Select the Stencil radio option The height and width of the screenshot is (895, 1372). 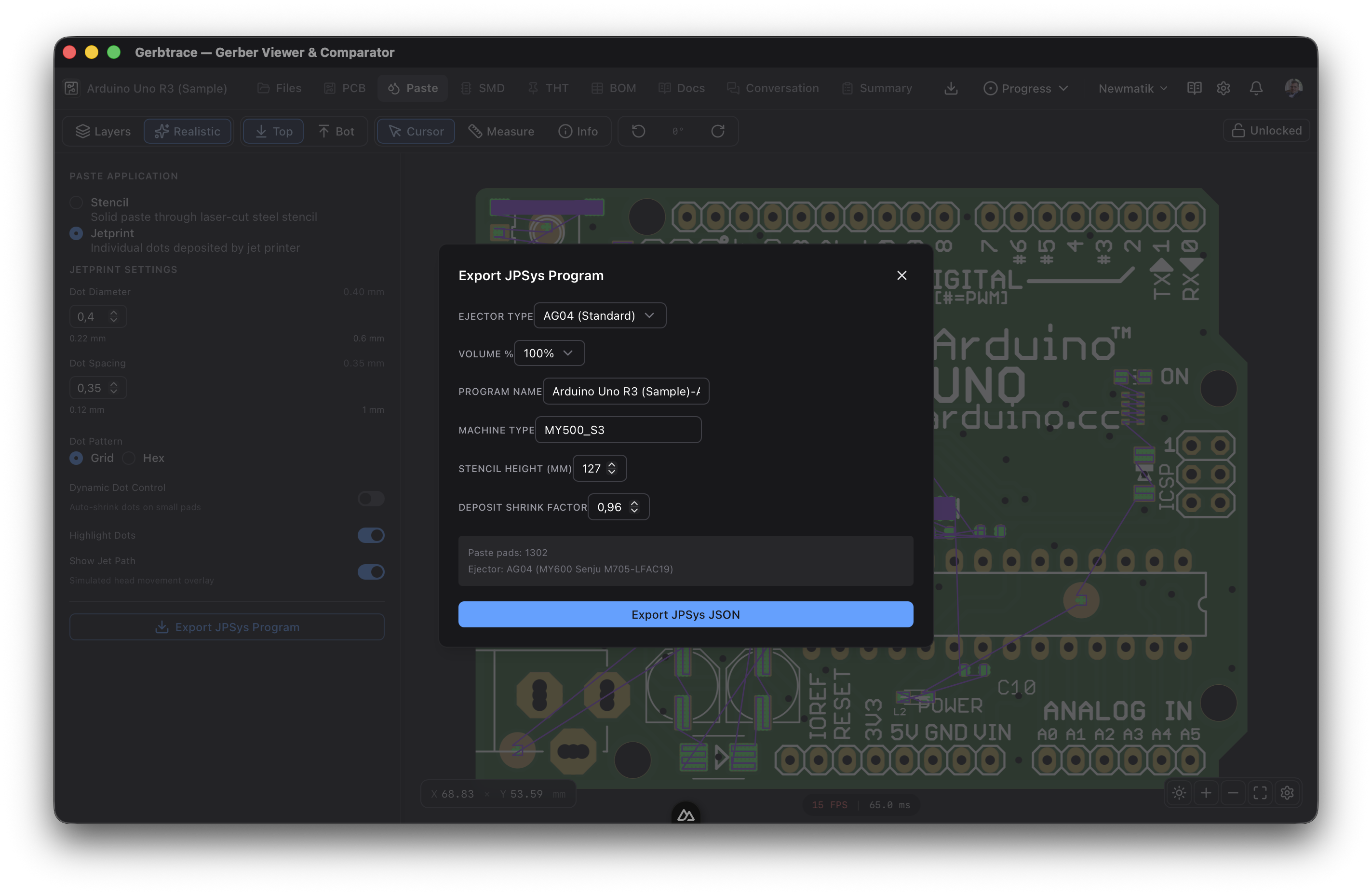click(76, 203)
